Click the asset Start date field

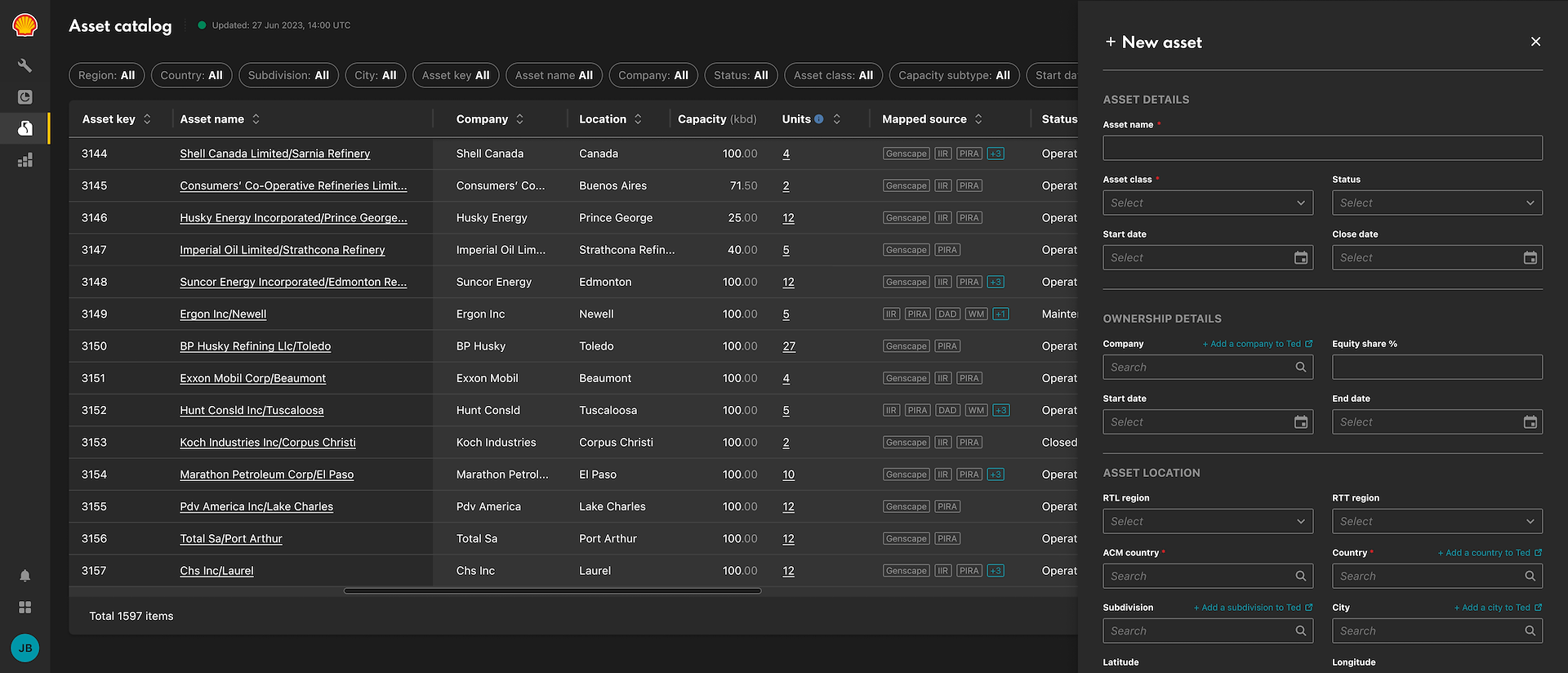click(1208, 258)
